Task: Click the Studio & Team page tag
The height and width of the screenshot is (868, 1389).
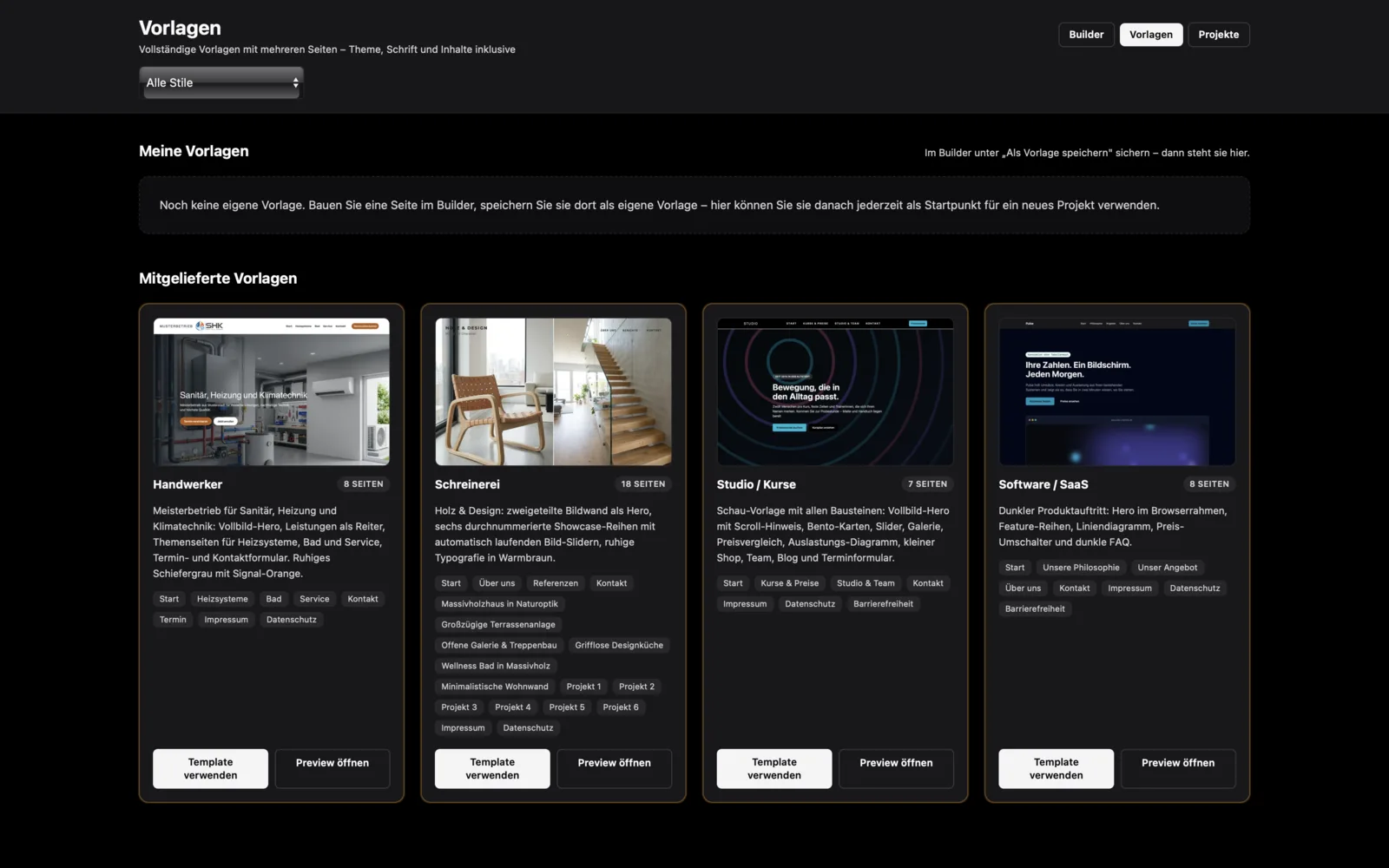Action: coord(866,583)
